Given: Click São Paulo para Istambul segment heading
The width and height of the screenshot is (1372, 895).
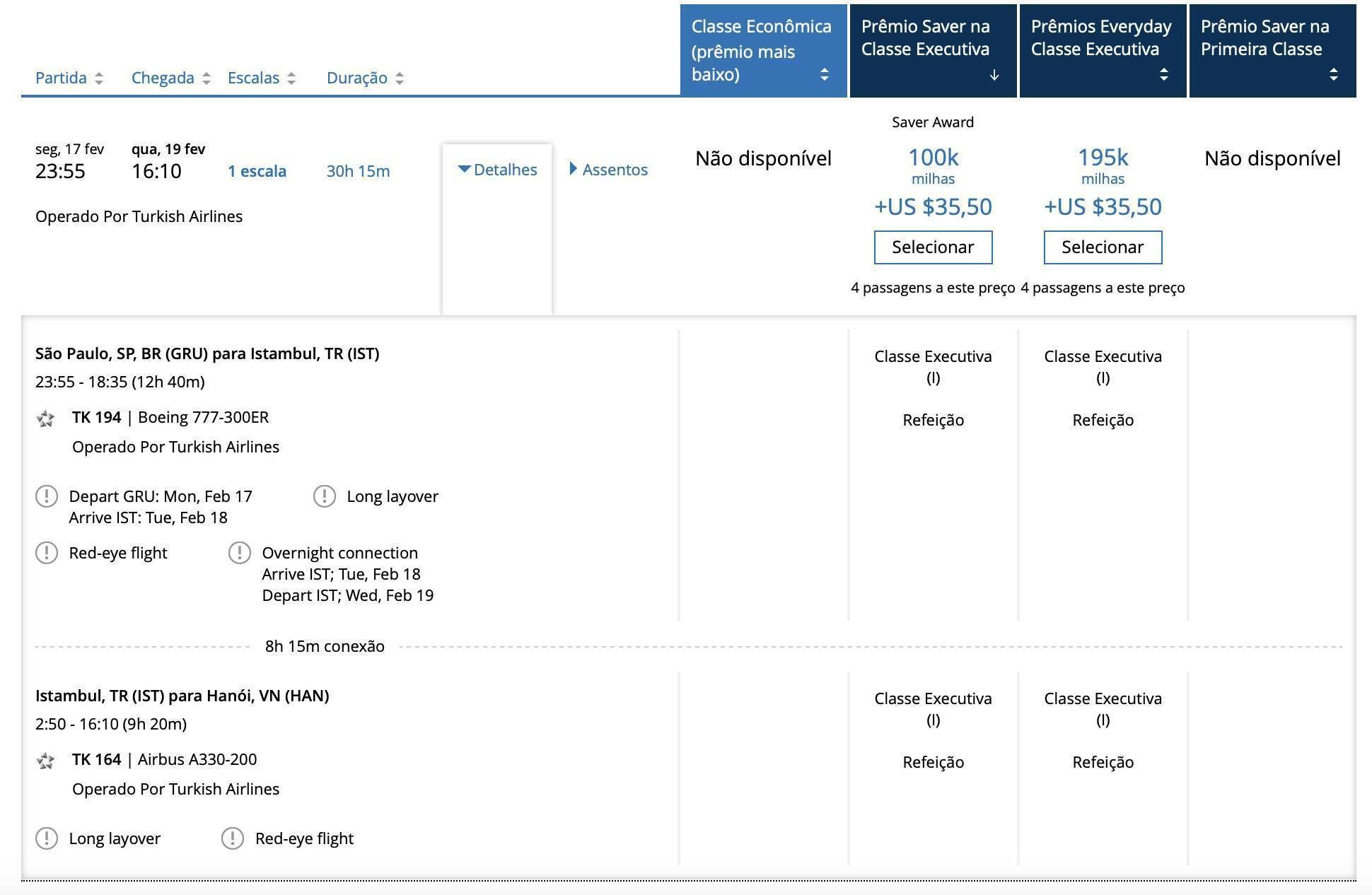Looking at the screenshot, I should [x=207, y=353].
